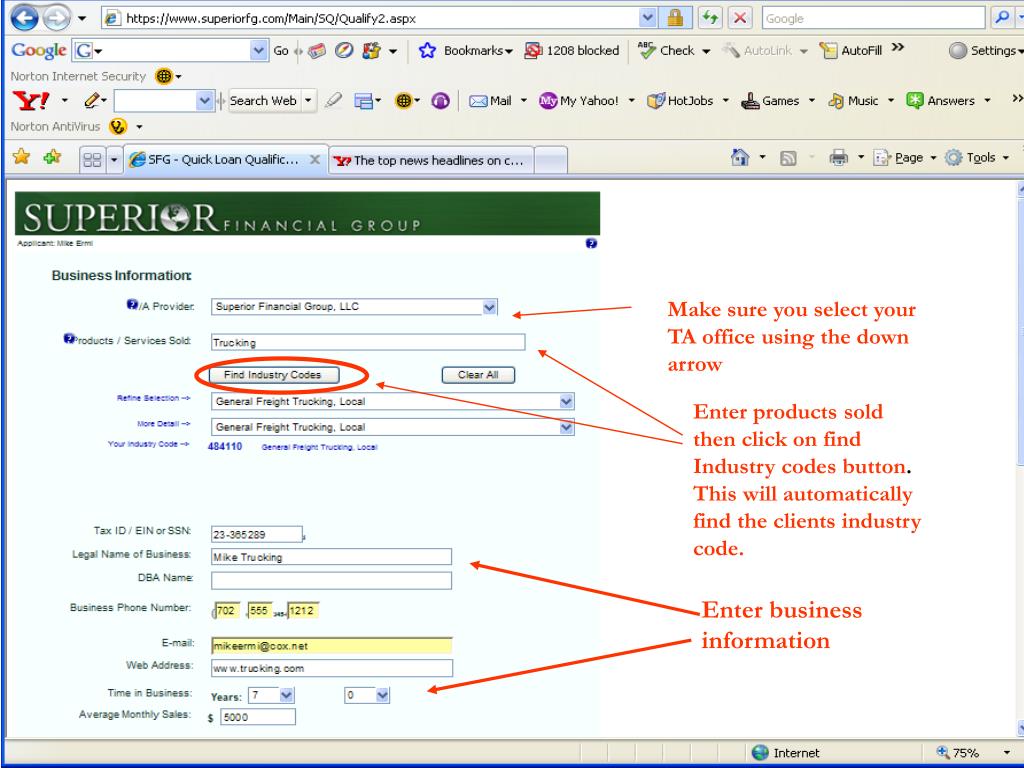
Task: Click the RSS feeds icon
Action: pyautogui.click(x=788, y=158)
